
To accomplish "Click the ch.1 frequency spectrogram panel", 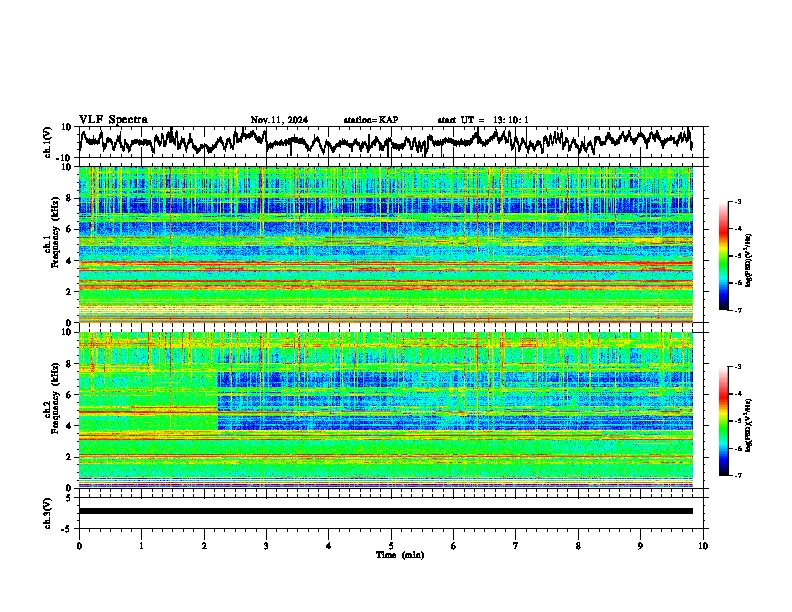I will pos(386,244).
